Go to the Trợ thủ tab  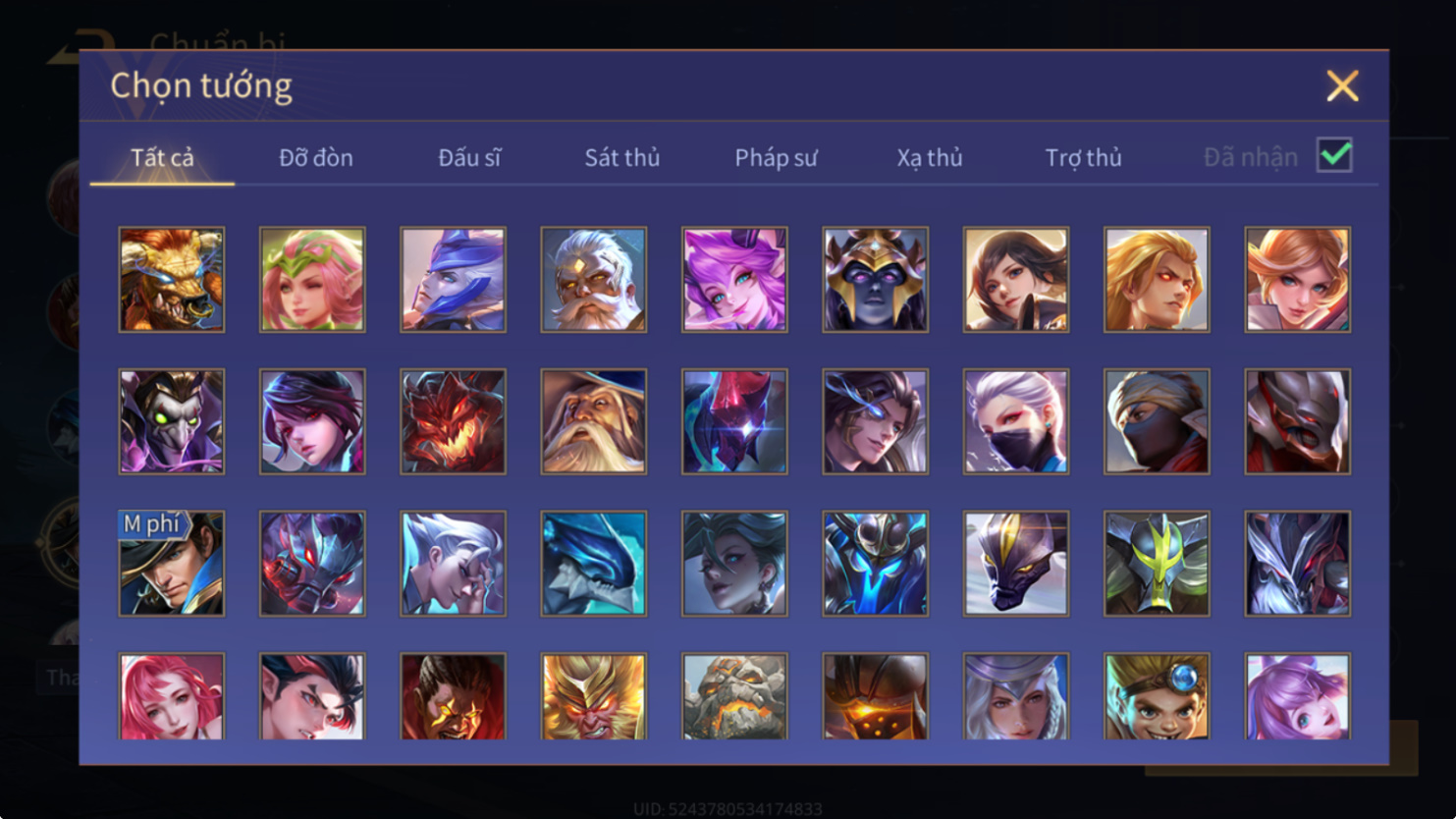tap(1083, 157)
